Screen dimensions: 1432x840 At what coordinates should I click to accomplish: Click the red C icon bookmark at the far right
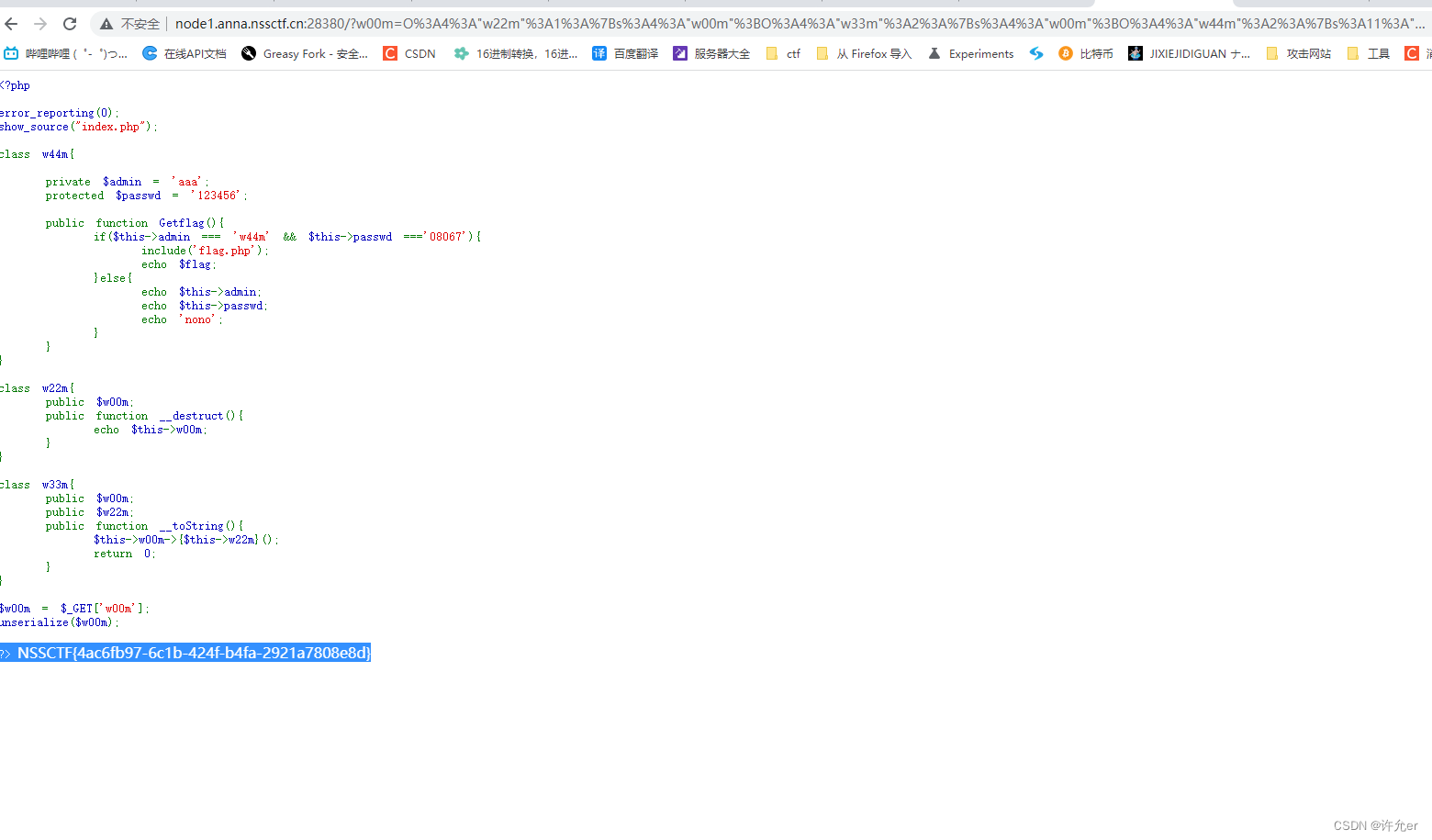[1412, 54]
